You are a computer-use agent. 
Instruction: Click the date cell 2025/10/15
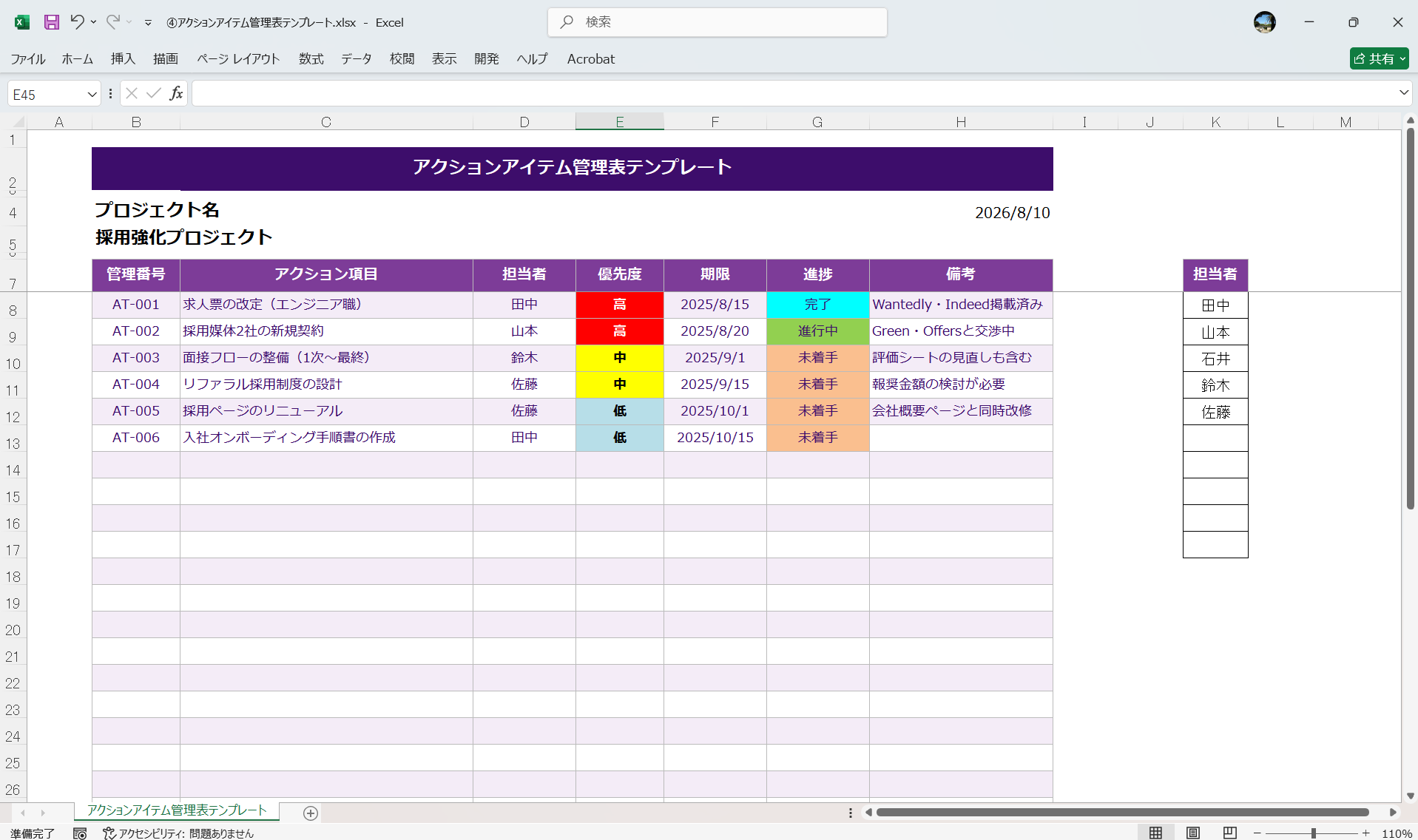[715, 438]
